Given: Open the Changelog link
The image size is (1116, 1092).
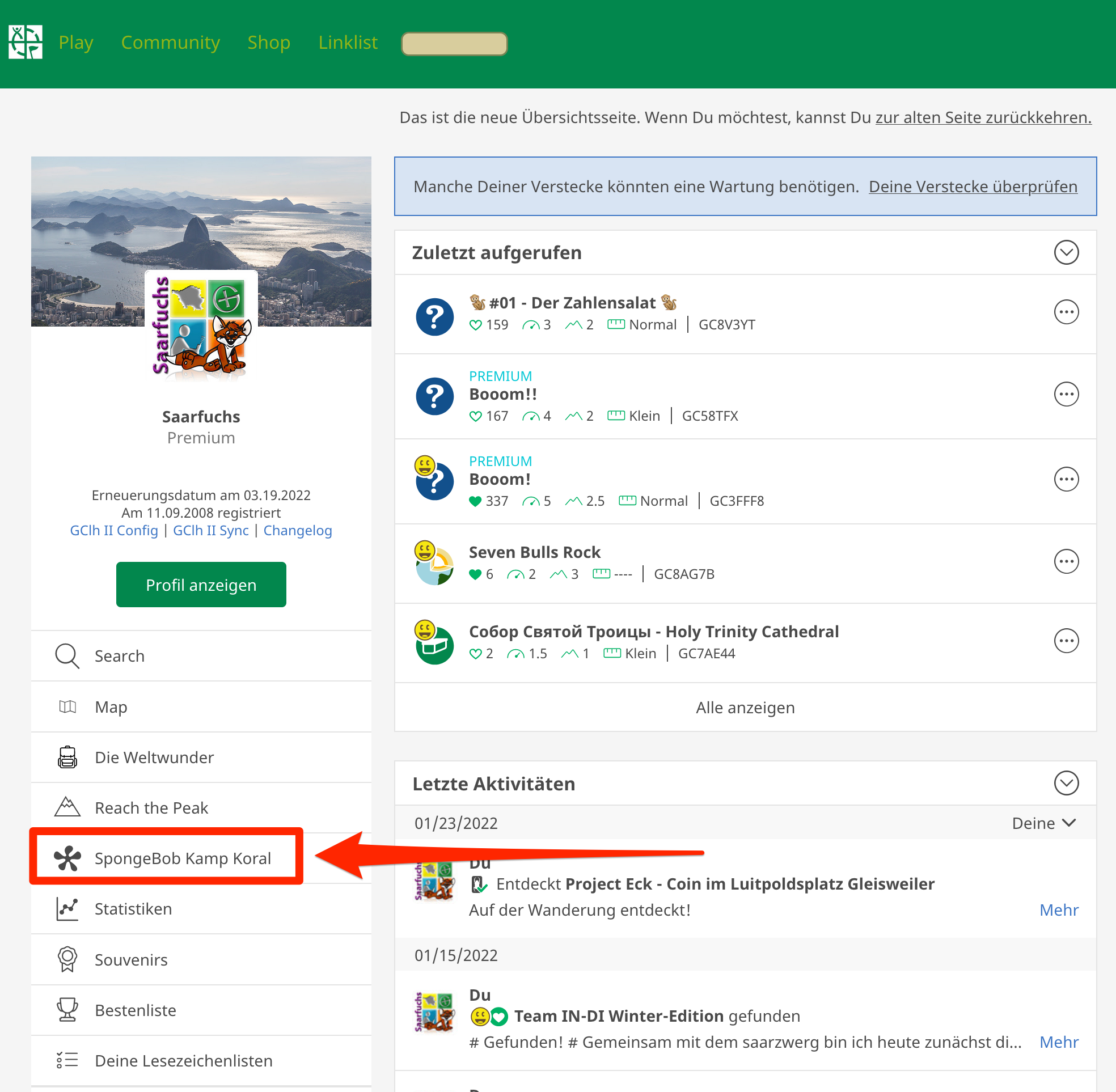Looking at the screenshot, I should click(298, 531).
